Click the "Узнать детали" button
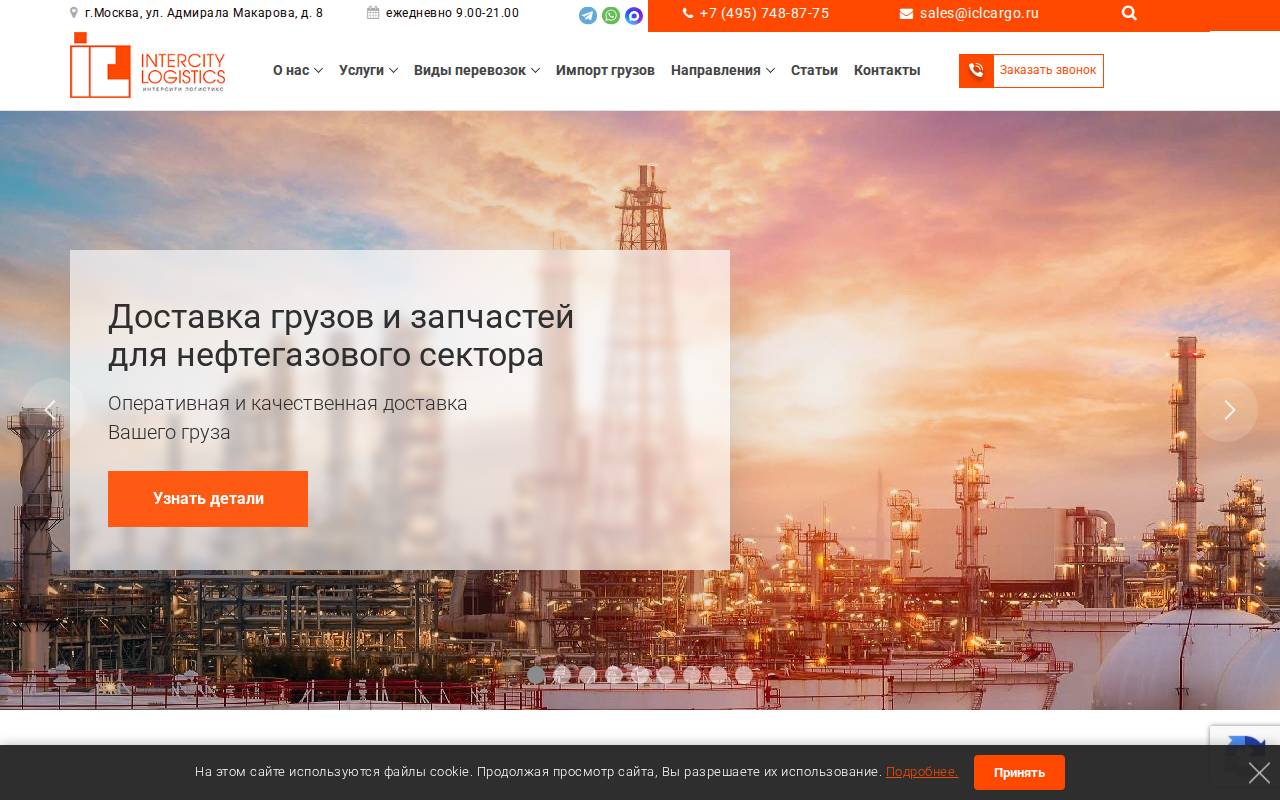This screenshot has width=1280, height=800. tap(208, 499)
